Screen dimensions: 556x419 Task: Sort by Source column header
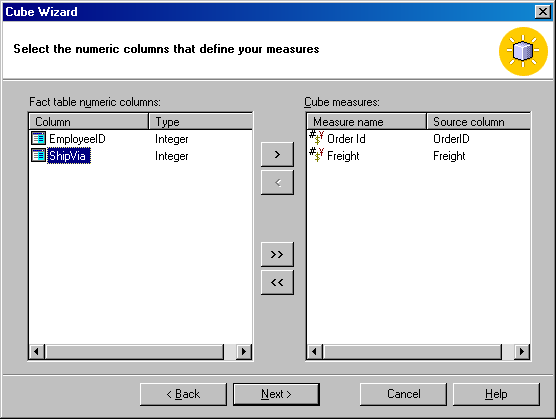point(479,122)
